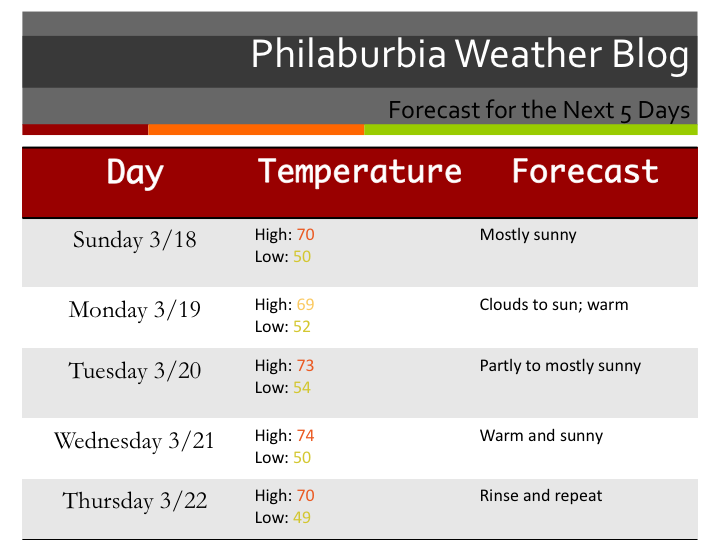Click the Forecast for the Next 5 Days subtitle
The height and width of the screenshot is (540, 720).
pyautogui.click(x=539, y=109)
